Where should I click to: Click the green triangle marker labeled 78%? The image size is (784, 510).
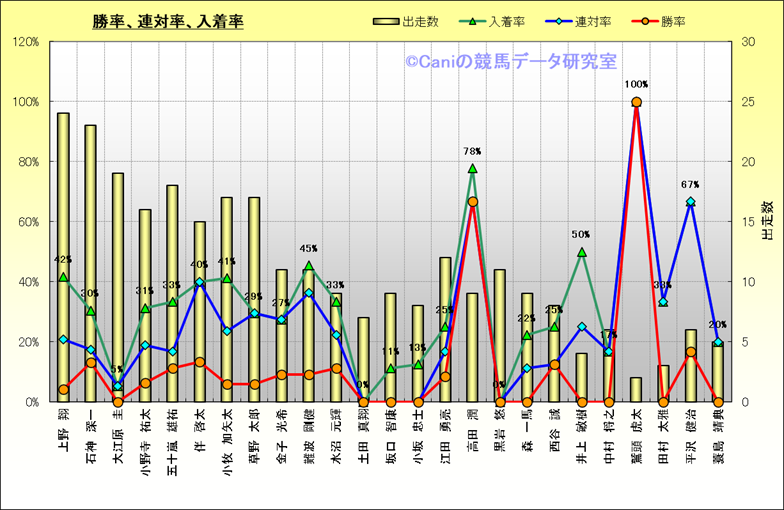click(x=472, y=169)
